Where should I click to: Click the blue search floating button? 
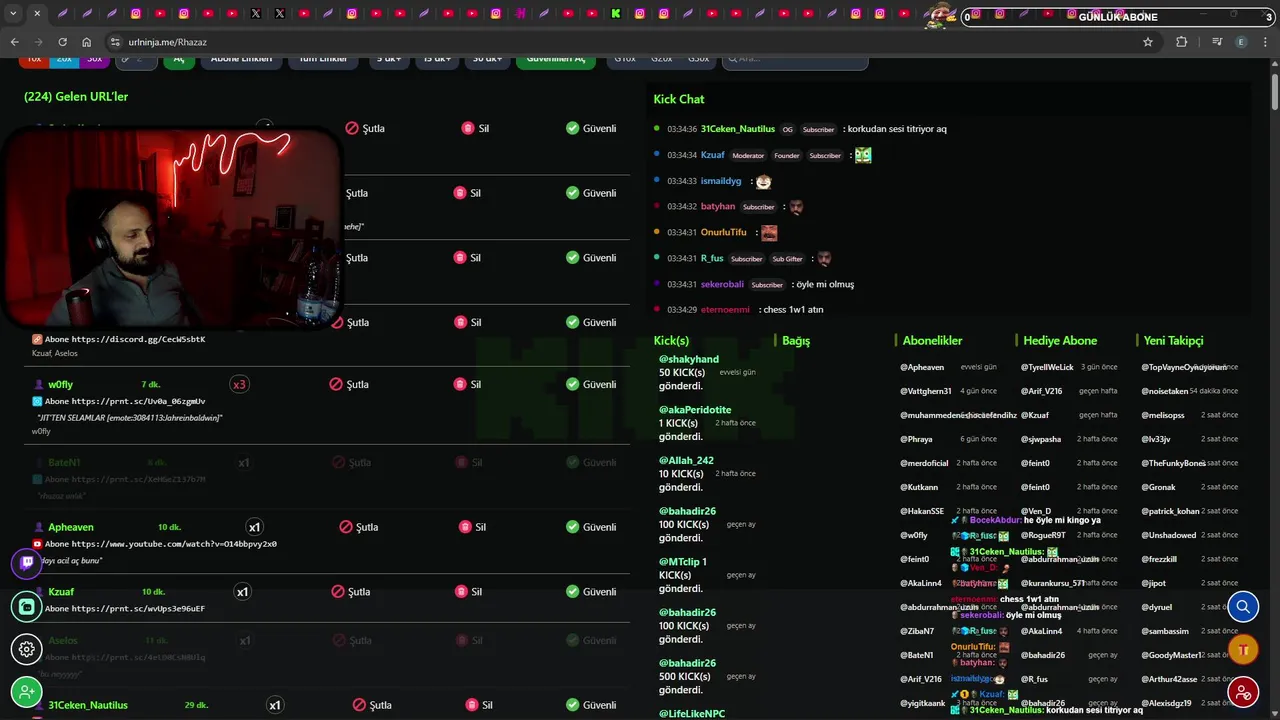click(1243, 606)
